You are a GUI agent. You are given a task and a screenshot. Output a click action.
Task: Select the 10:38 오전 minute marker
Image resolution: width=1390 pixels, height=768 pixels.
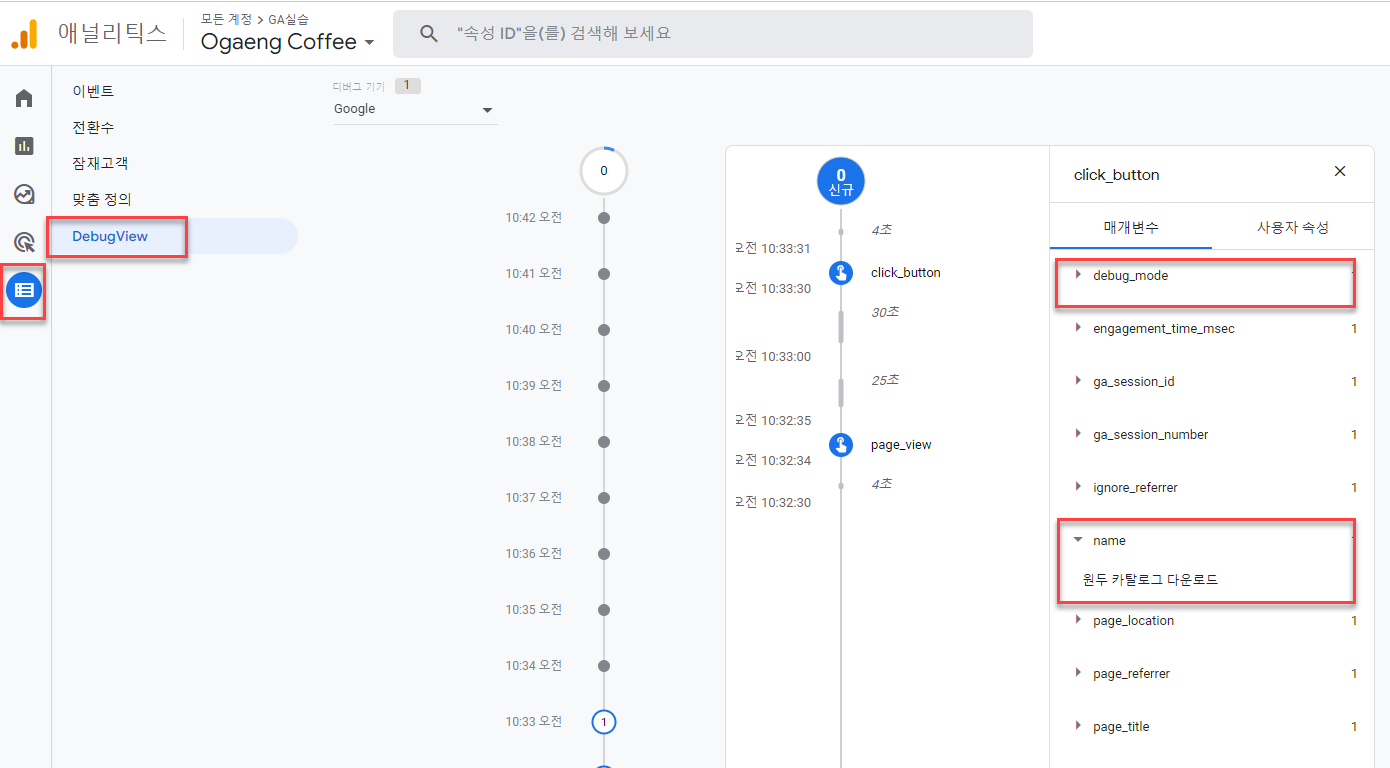pyautogui.click(x=603, y=441)
